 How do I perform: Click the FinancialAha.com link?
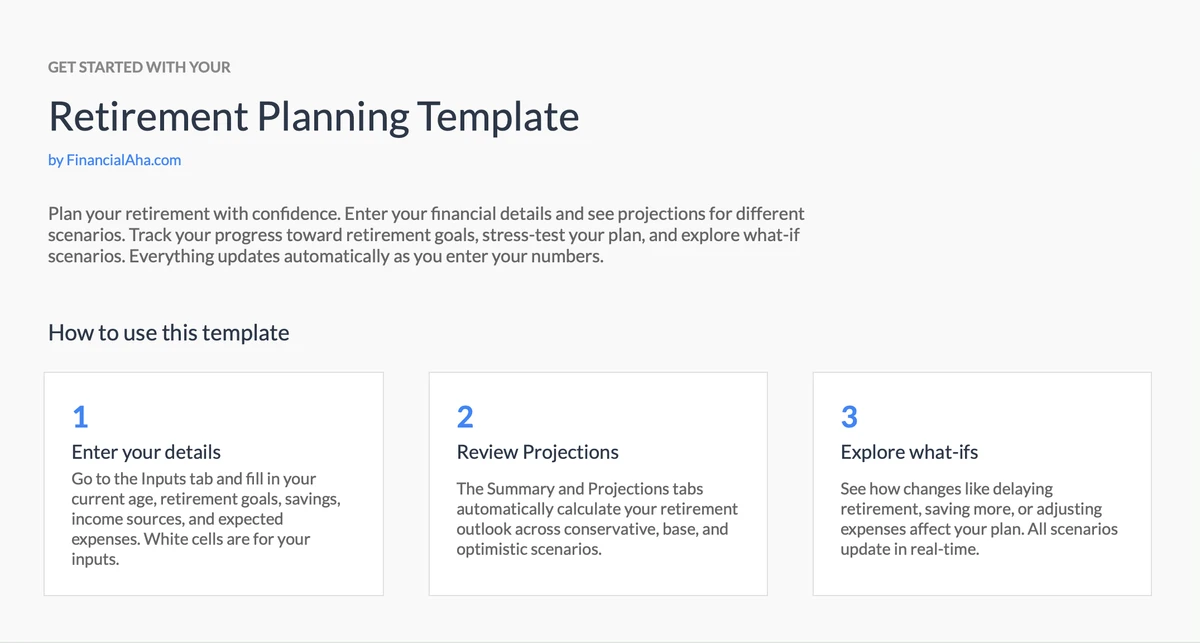114,159
